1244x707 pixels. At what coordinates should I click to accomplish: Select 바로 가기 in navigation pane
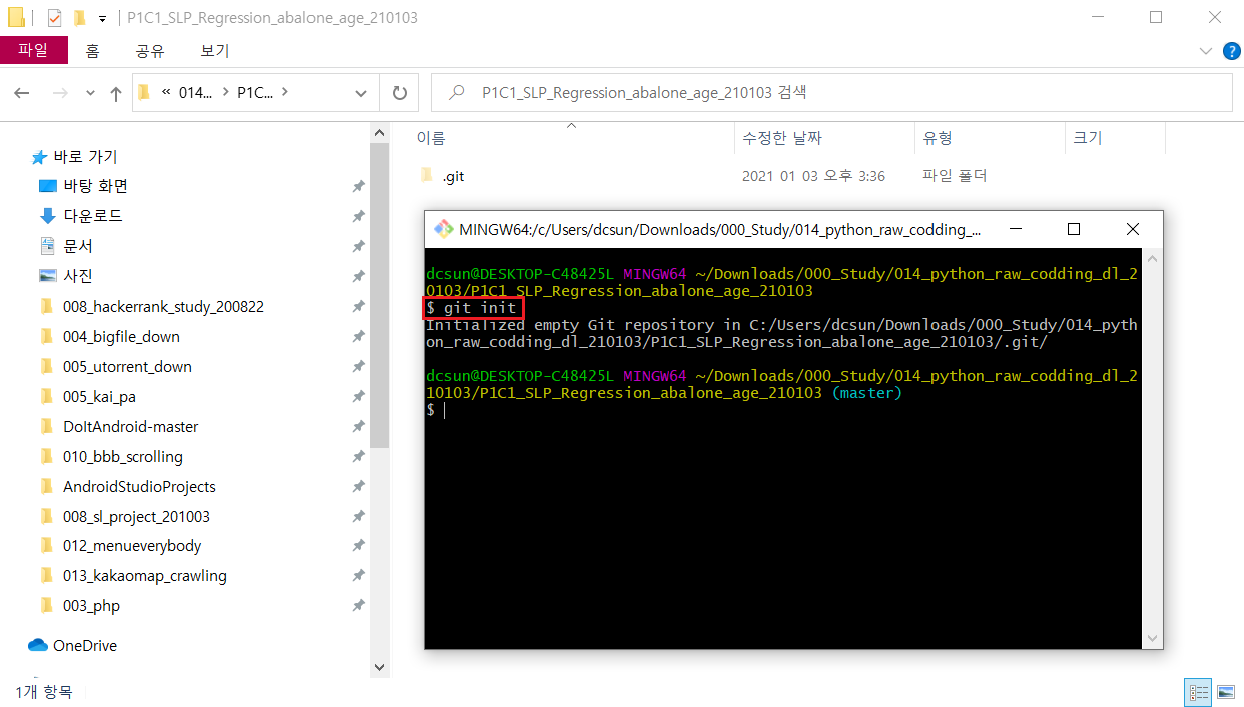[x=75, y=157]
